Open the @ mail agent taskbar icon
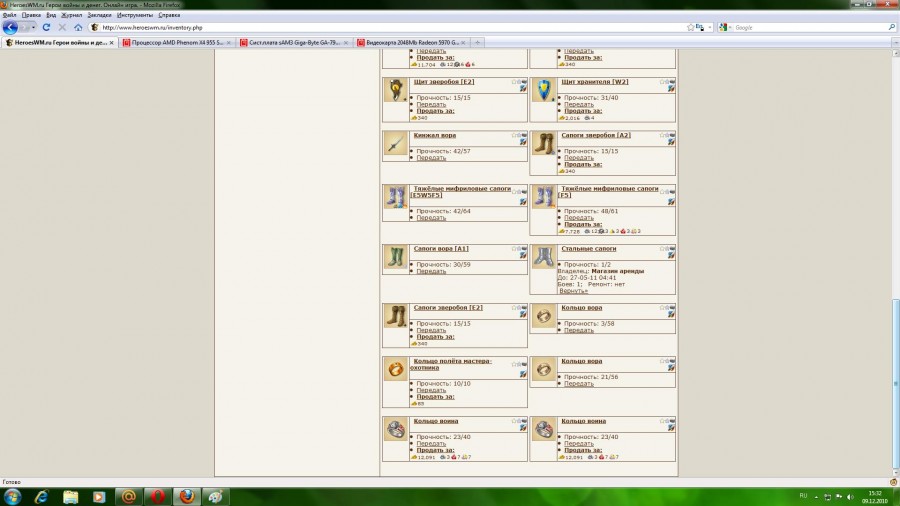900x506 pixels. [129, 497]
